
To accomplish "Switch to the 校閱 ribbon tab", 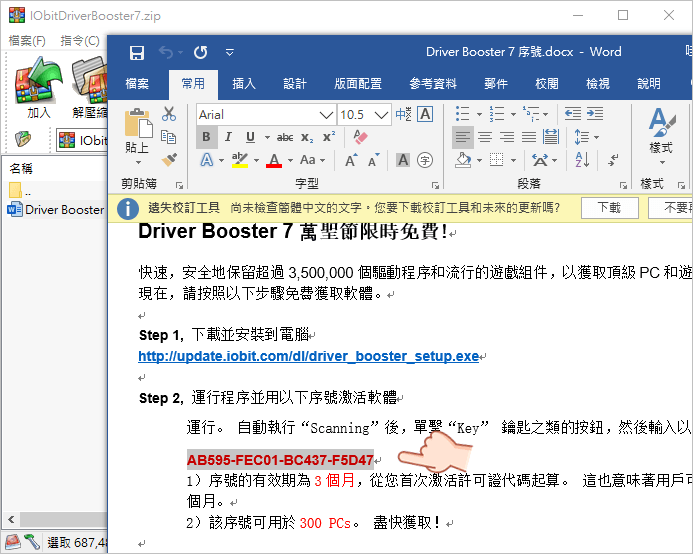I will (x=547, y=84).
